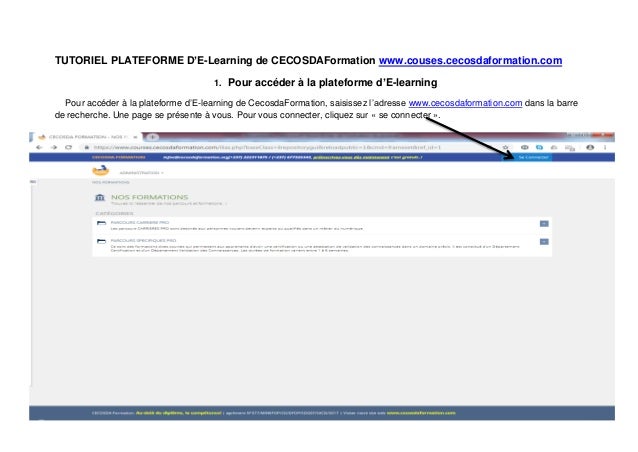Open a new browser tab
Screen dimensions: 638x452
152,137
